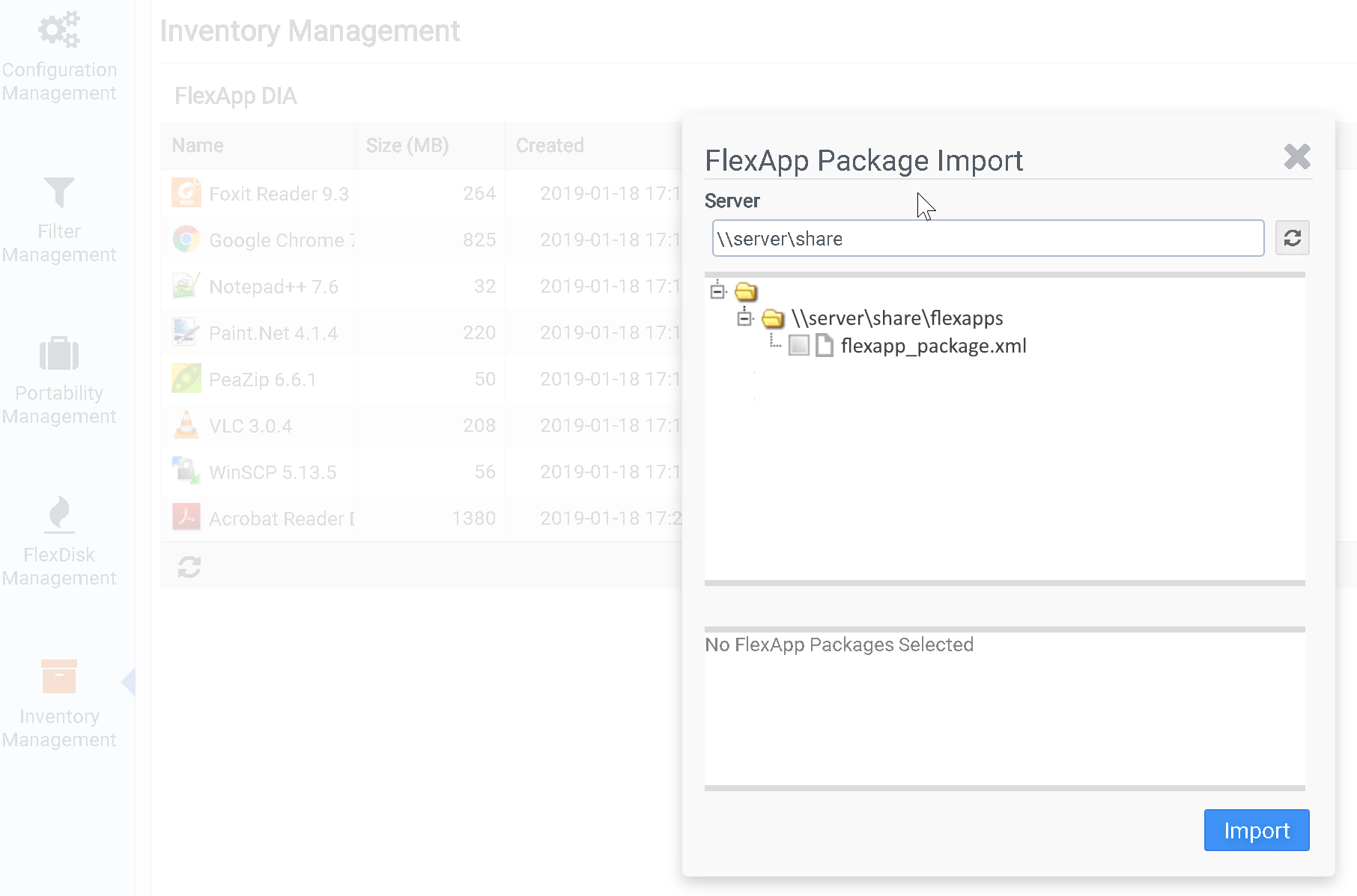This screenshot has height=896, width=1357.
Task: Click the VLC cone icon
Action: 186,425
